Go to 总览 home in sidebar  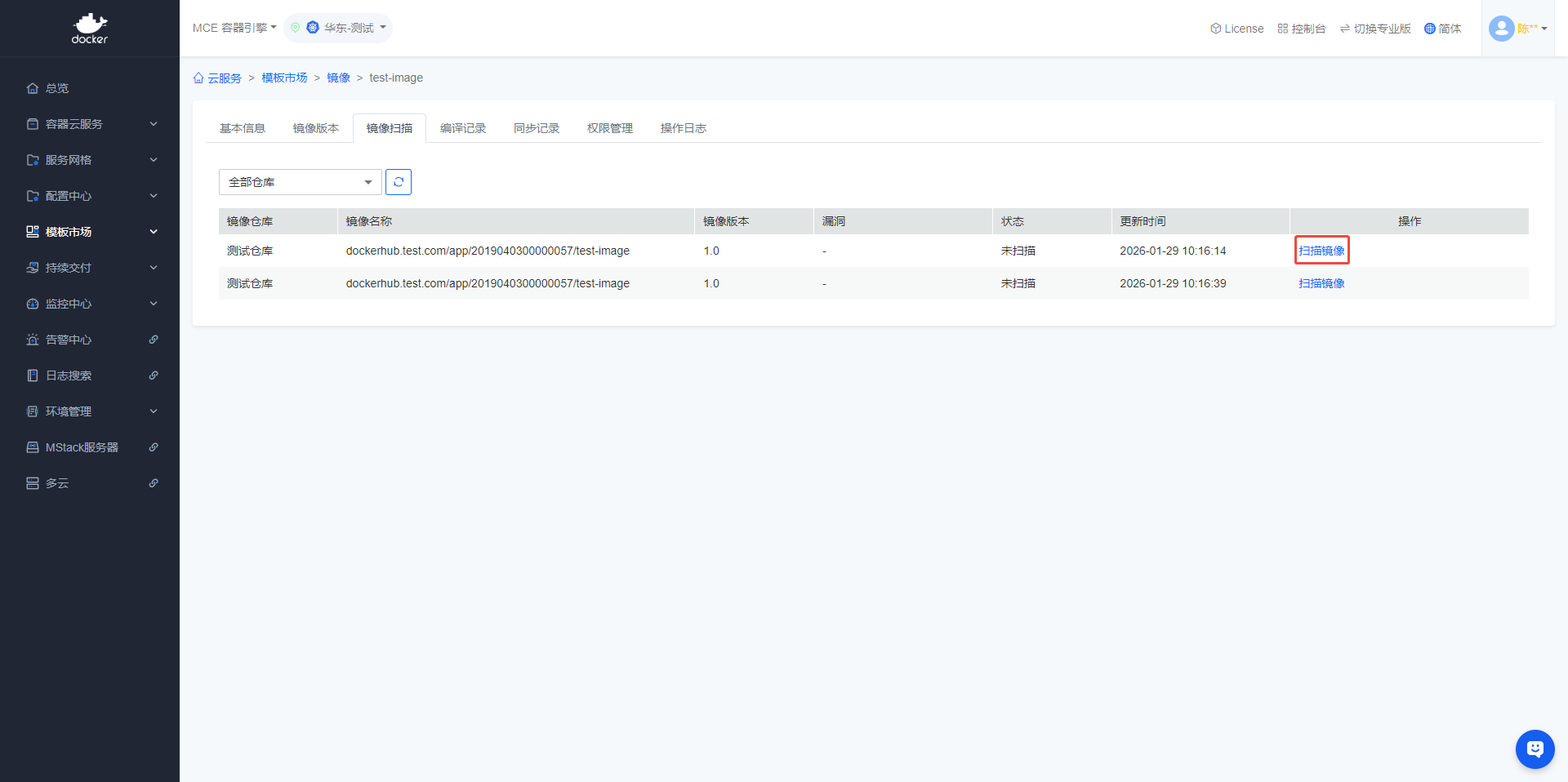pyautogui.click(x=57, y=88)
